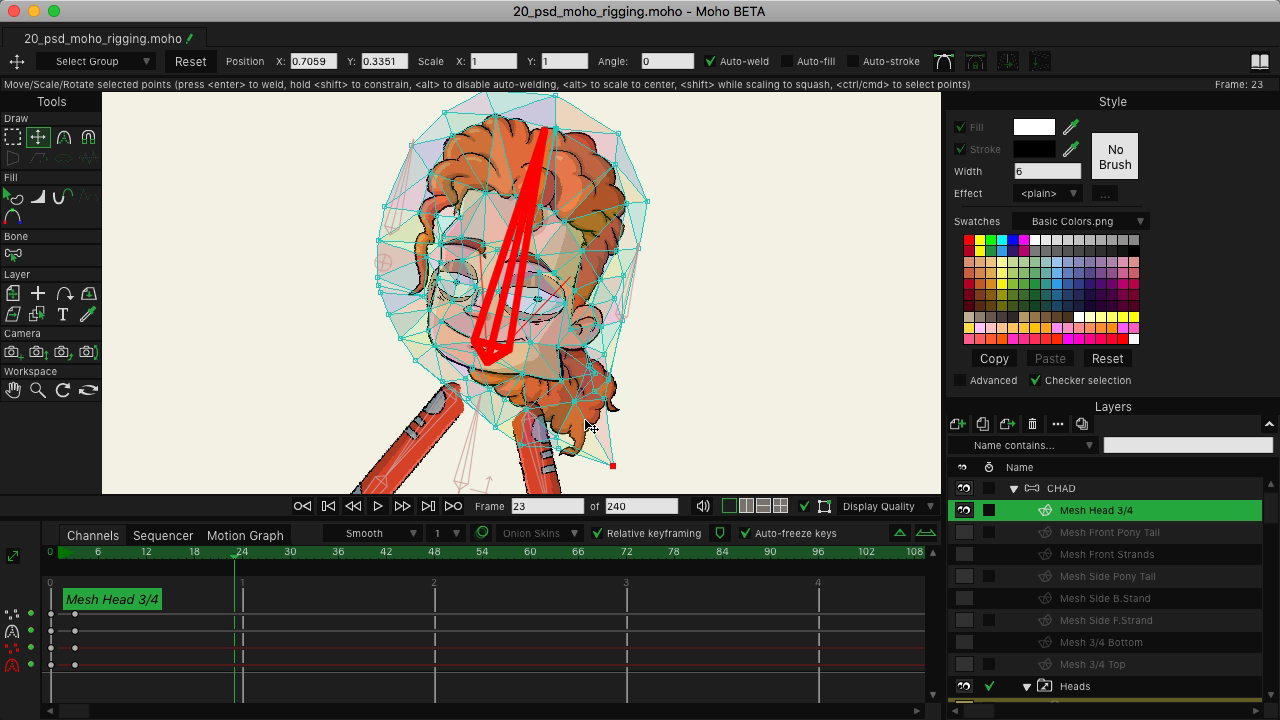Screen dimensions: 1280x720
Task: Click the new layer icon
Action: coord(957,424)
